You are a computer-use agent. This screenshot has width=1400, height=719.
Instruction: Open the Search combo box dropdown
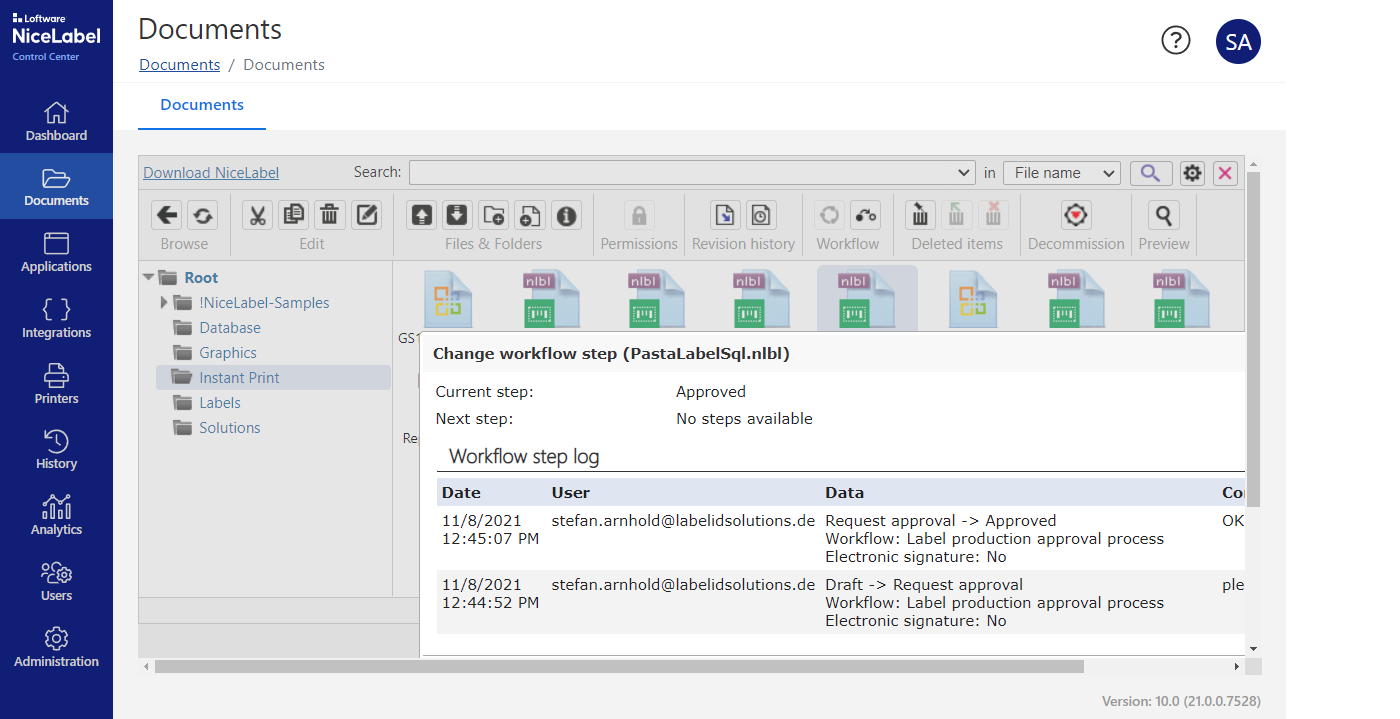point(964,173)
